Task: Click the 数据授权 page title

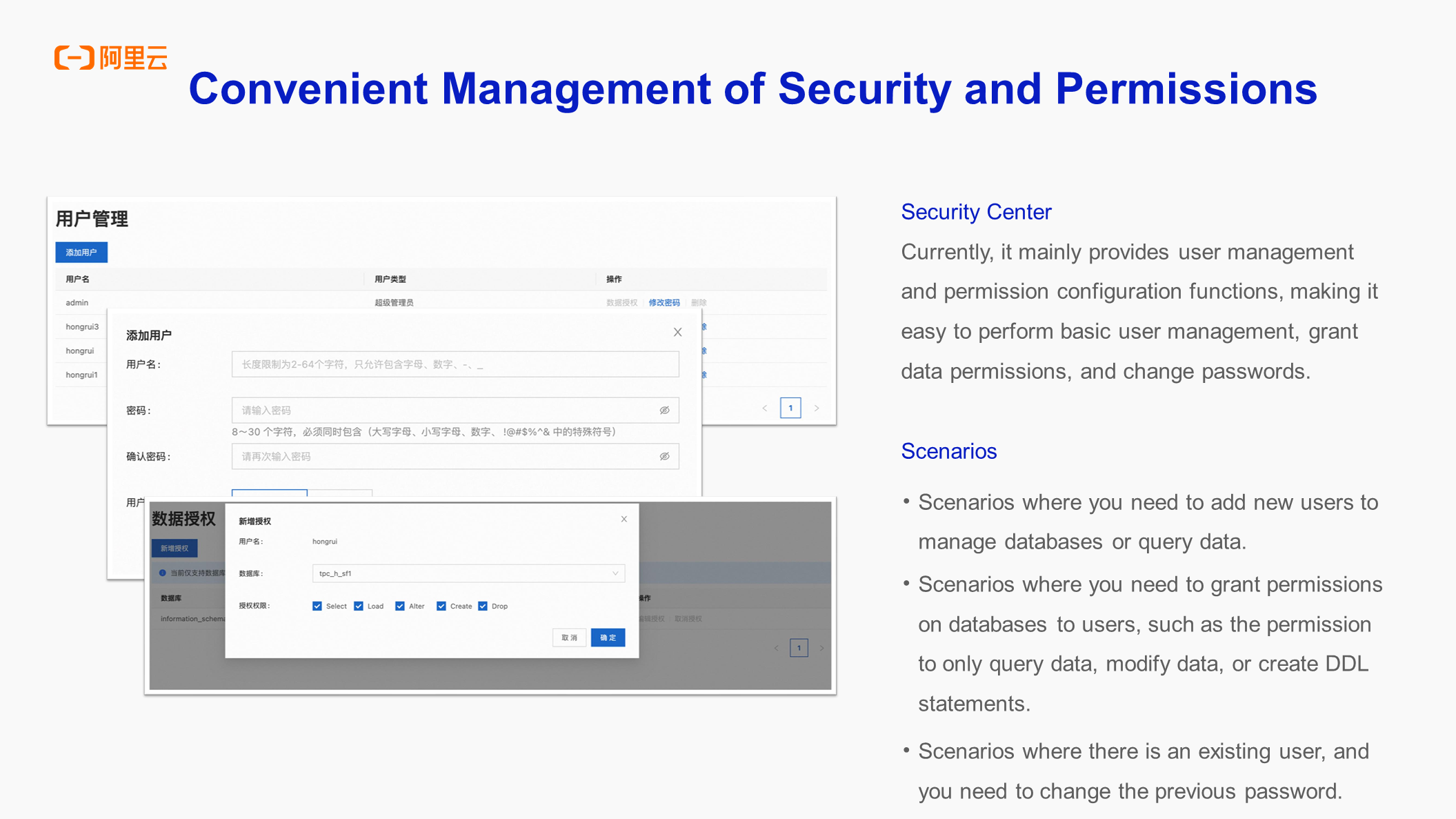Action: click(183, 519)
